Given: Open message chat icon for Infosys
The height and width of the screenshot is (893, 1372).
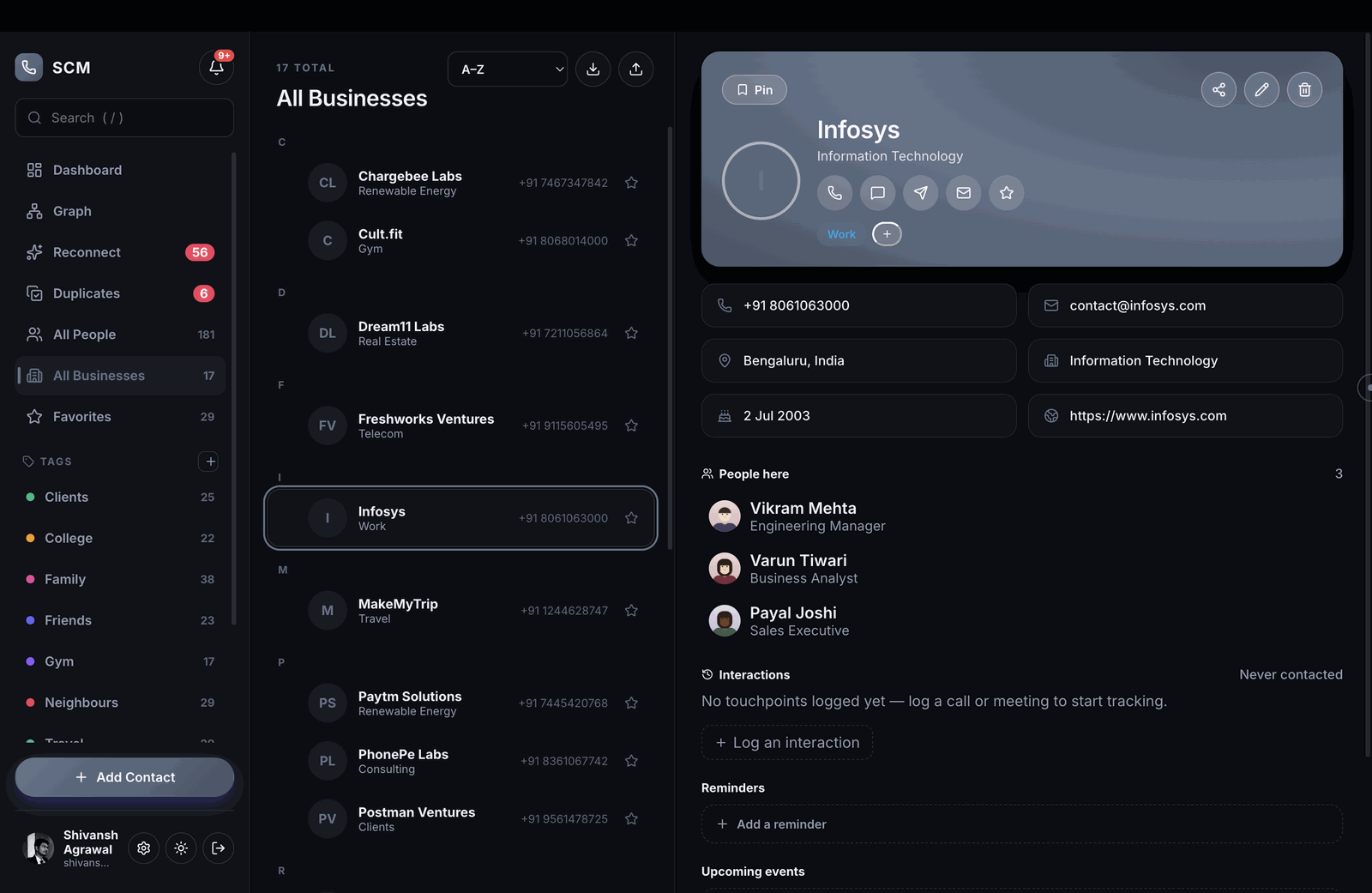Looking at the screenshot, I should click(x=877, y=193).
